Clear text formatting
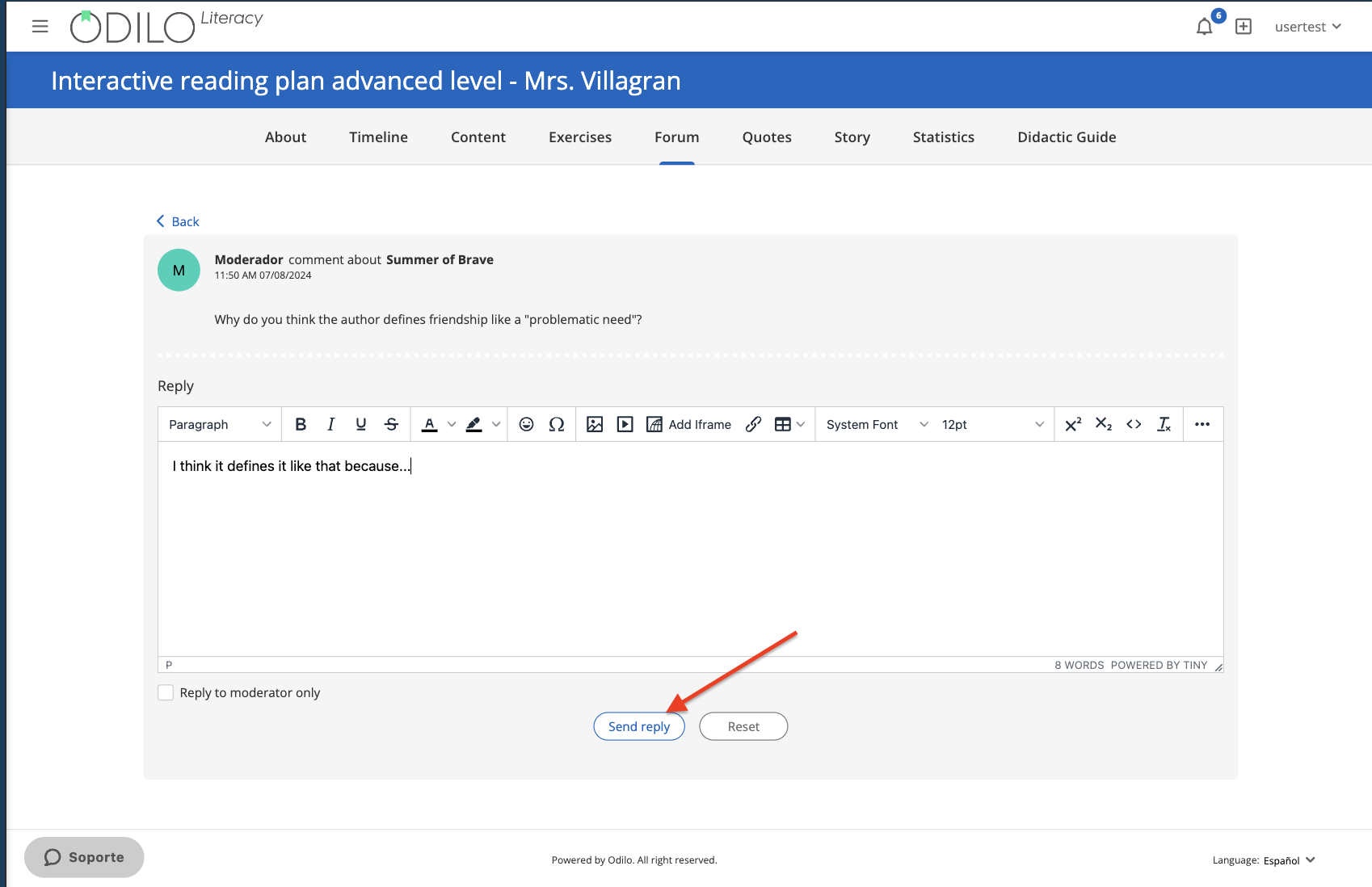The height and width of the screenshot is (887, 1372). (x=1164, y=424)
